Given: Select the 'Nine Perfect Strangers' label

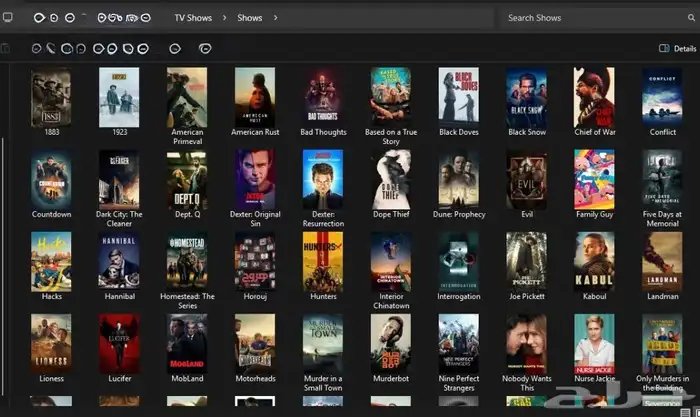Looking at the screenshot, I should 459,383.
